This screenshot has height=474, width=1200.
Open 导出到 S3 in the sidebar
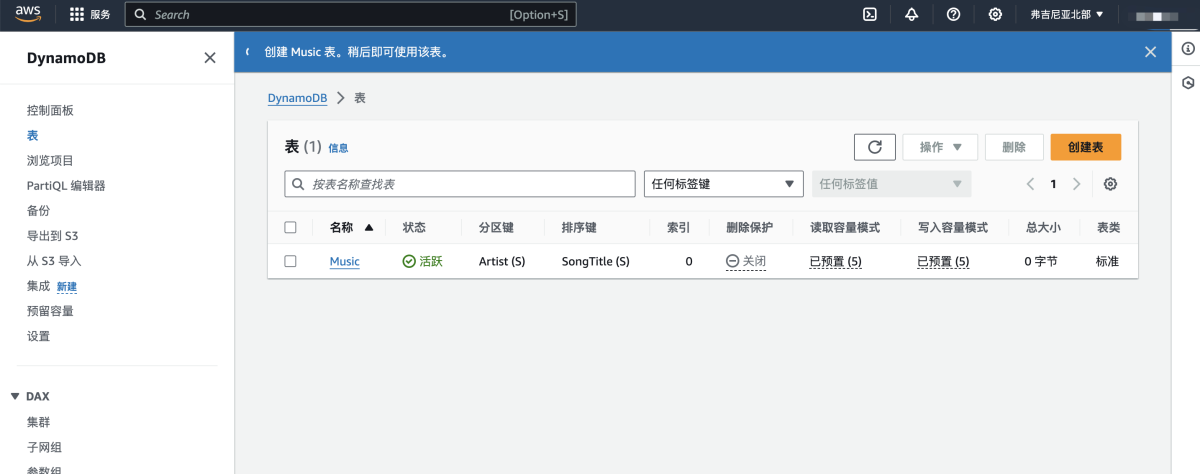(52, 236)
